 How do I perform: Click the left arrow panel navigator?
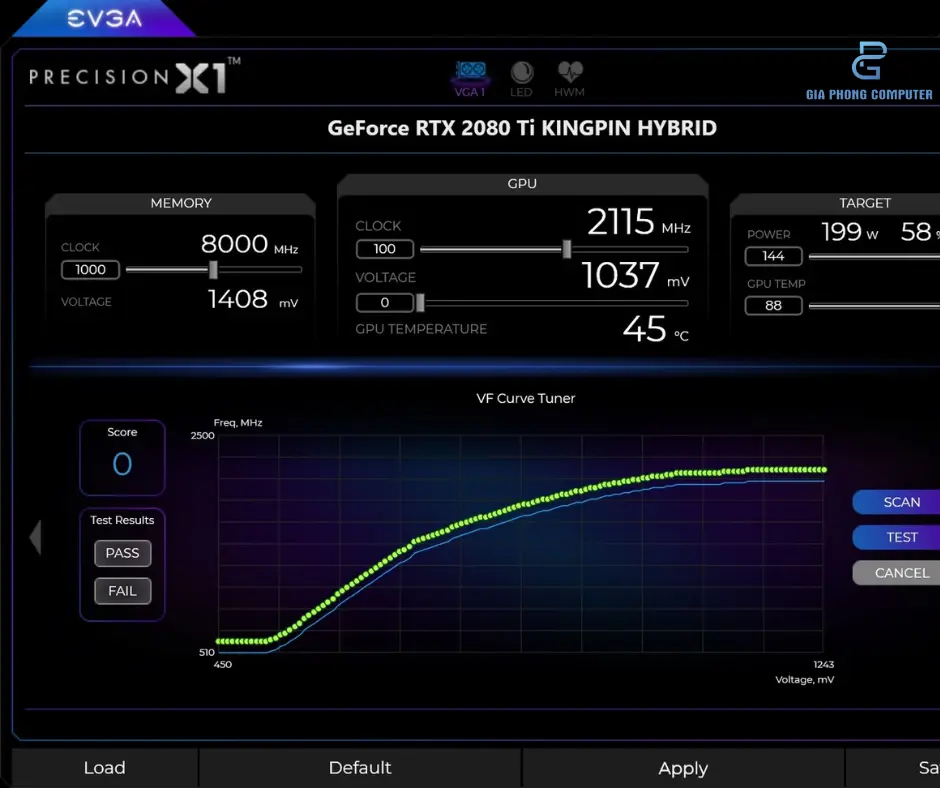[36, 537]
